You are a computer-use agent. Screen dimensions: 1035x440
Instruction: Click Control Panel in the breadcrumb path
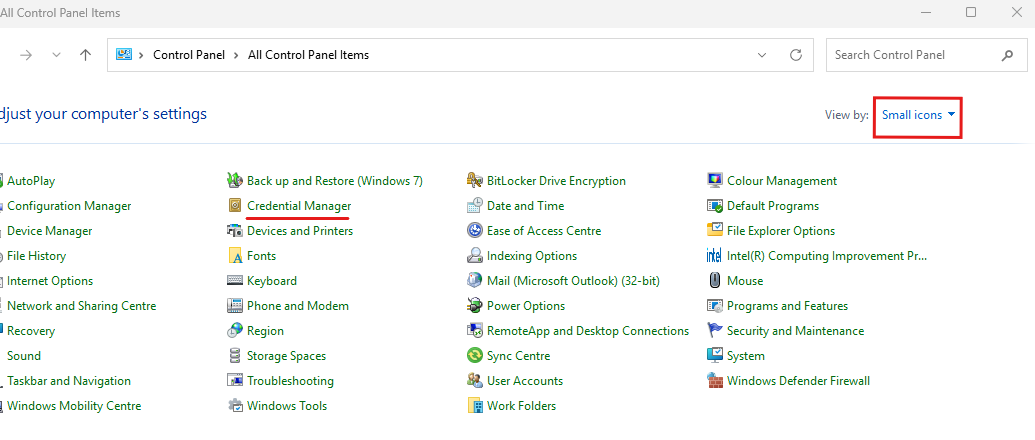(190, 55)
